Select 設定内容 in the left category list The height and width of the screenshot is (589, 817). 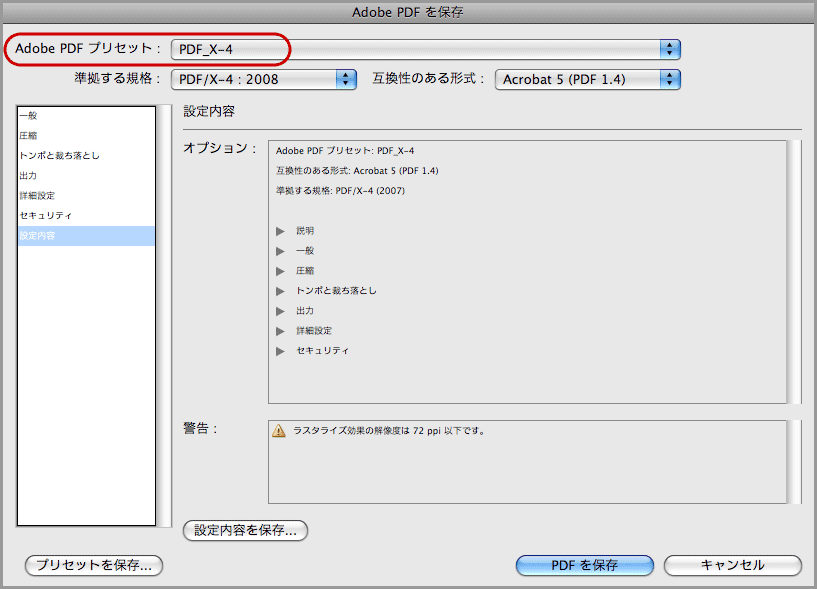click(x=86, y=236)
